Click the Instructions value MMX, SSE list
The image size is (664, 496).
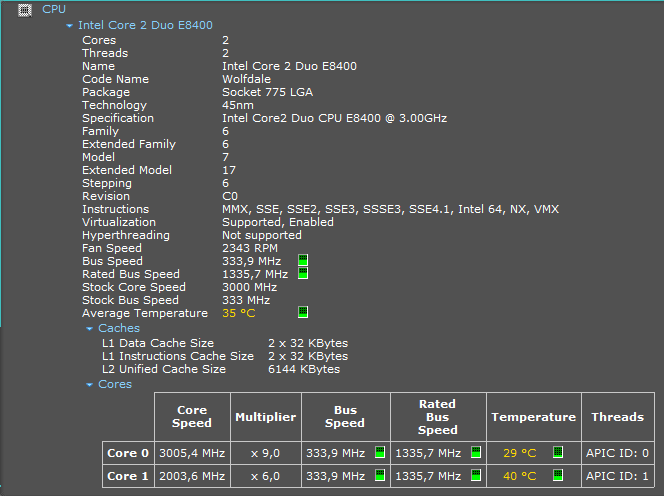pos(390,209)
